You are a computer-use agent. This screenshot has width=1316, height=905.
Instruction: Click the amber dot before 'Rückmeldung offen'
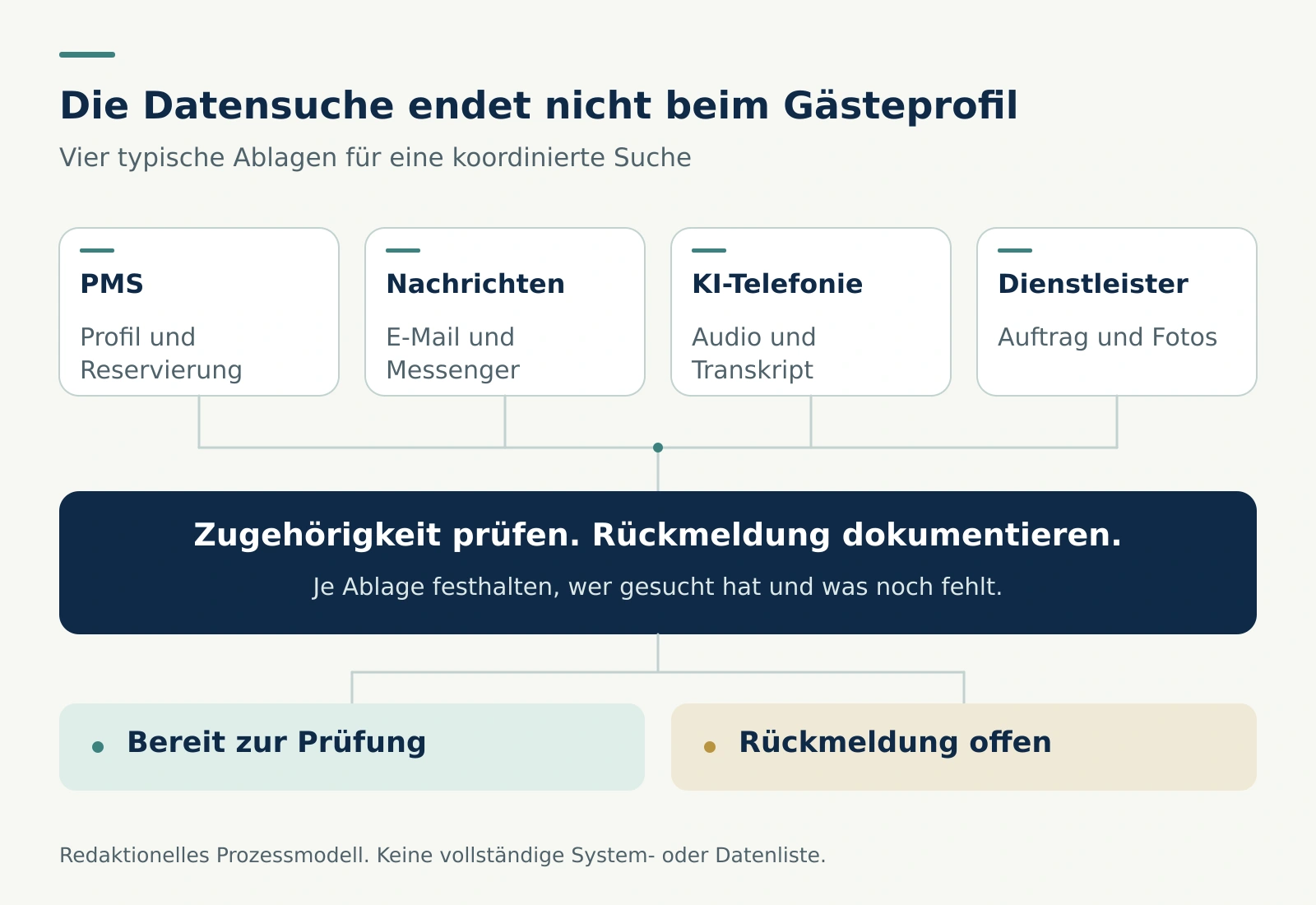pyautogui.click(x=710, y=747)
